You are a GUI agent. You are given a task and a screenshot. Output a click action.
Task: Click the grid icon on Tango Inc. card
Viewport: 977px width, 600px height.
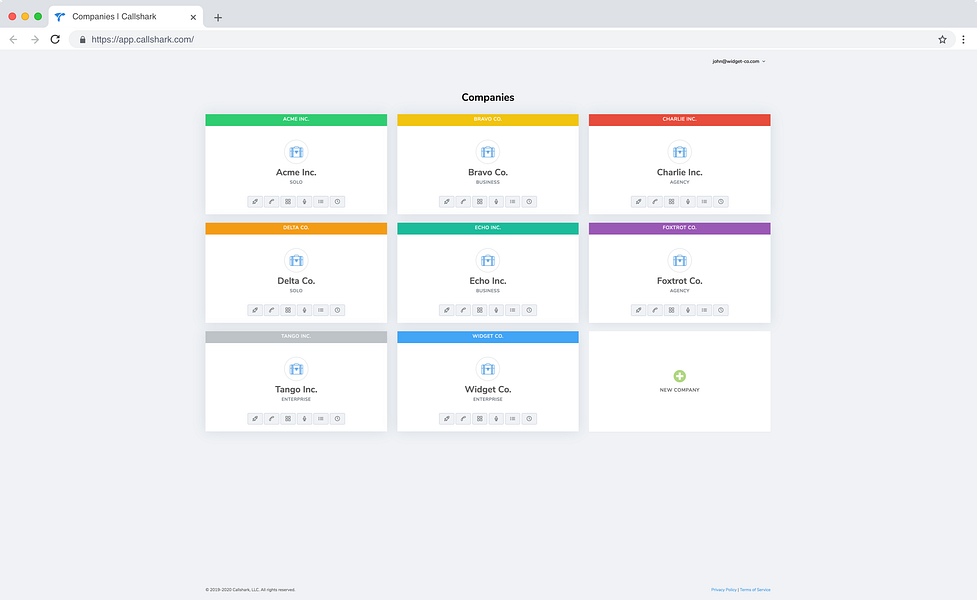point(288,419)
